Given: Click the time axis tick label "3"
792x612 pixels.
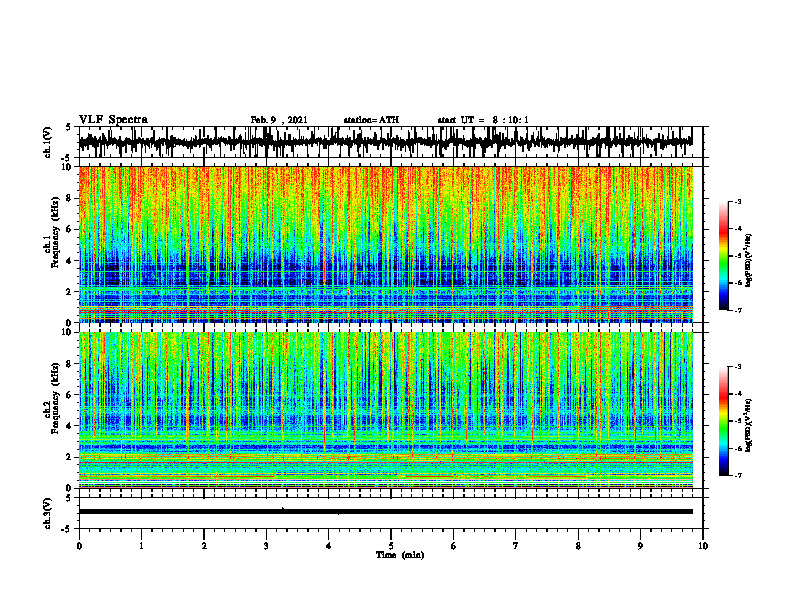Looking at the screenshot, I should coord(266,546).
